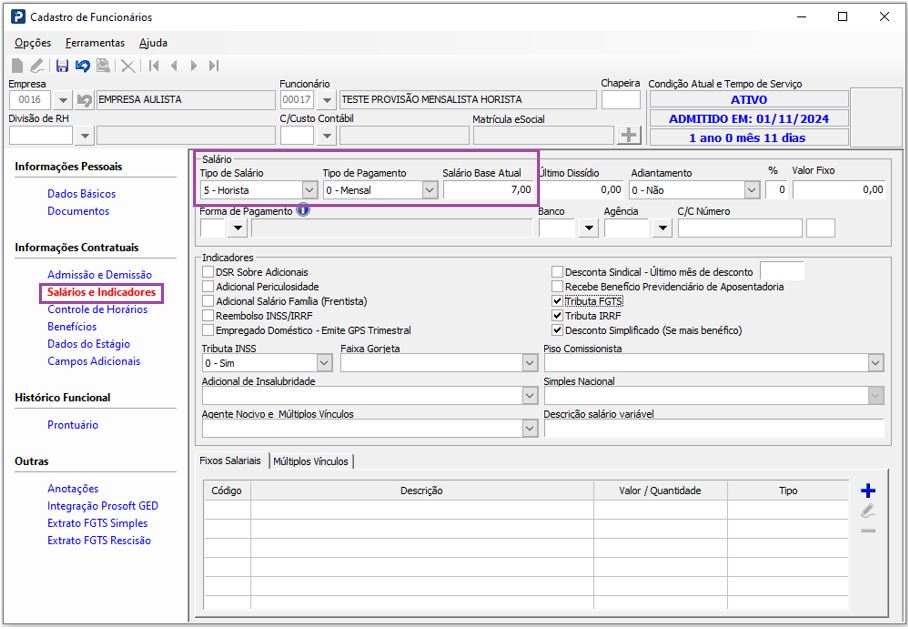Viewport: 908px width, 629px height.
Task: Uncheck the Tributa FGTS checkbox
Action: (558, 301)
